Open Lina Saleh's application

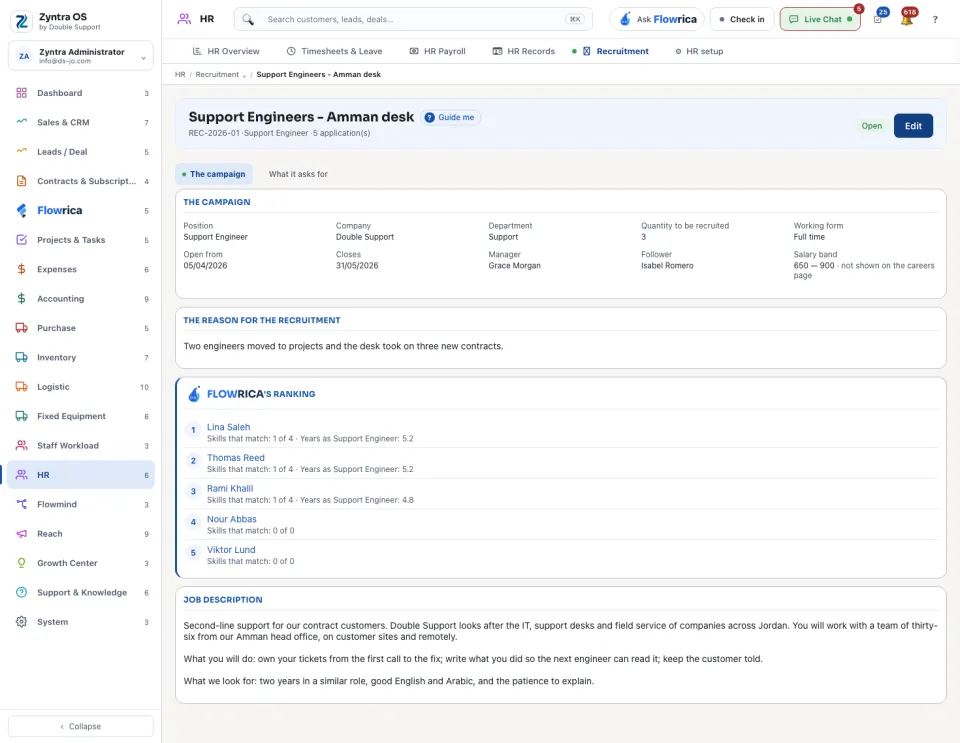tap(228, 427)
